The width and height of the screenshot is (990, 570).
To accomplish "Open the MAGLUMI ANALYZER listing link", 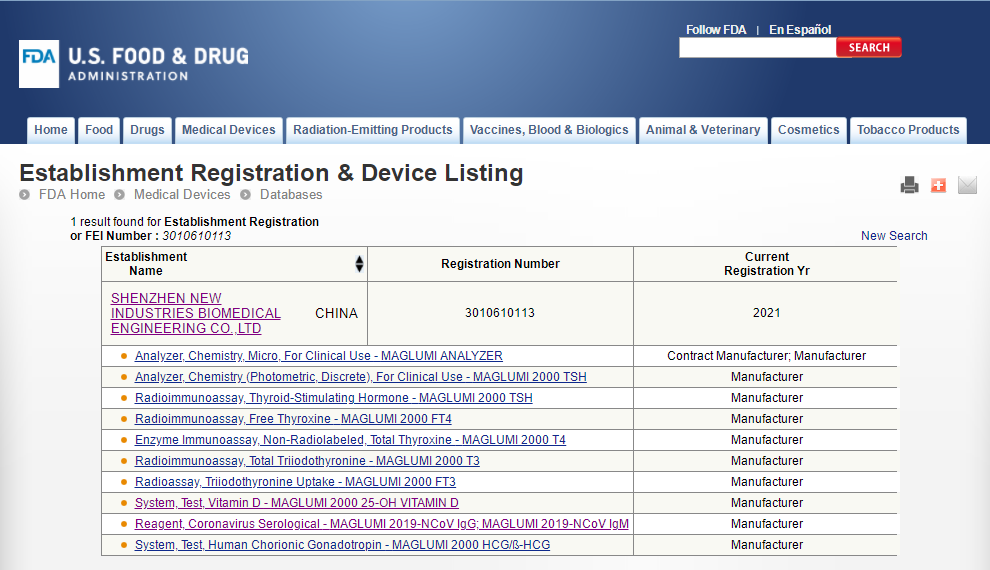I will (x=318, y=356).
